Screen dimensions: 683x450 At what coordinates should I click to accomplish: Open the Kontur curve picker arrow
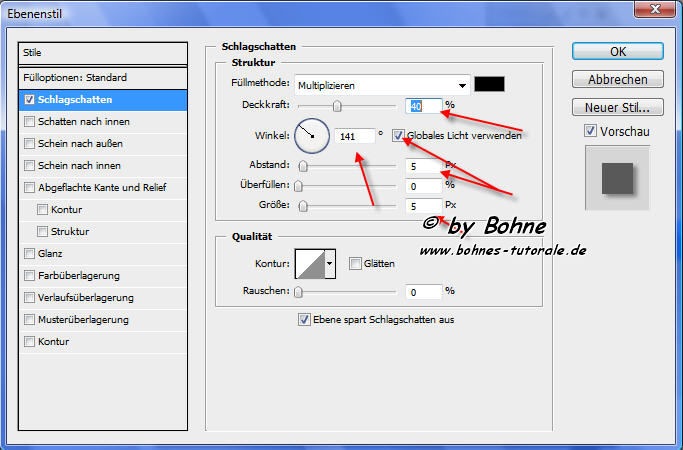tap(329, 264)
